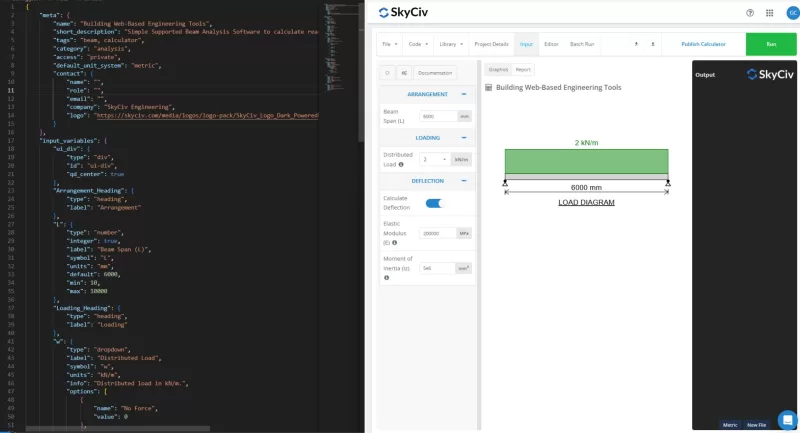Click the Moment of Inertia input field
The width and height of the screenshot is (800, 433).
point(437,268)
